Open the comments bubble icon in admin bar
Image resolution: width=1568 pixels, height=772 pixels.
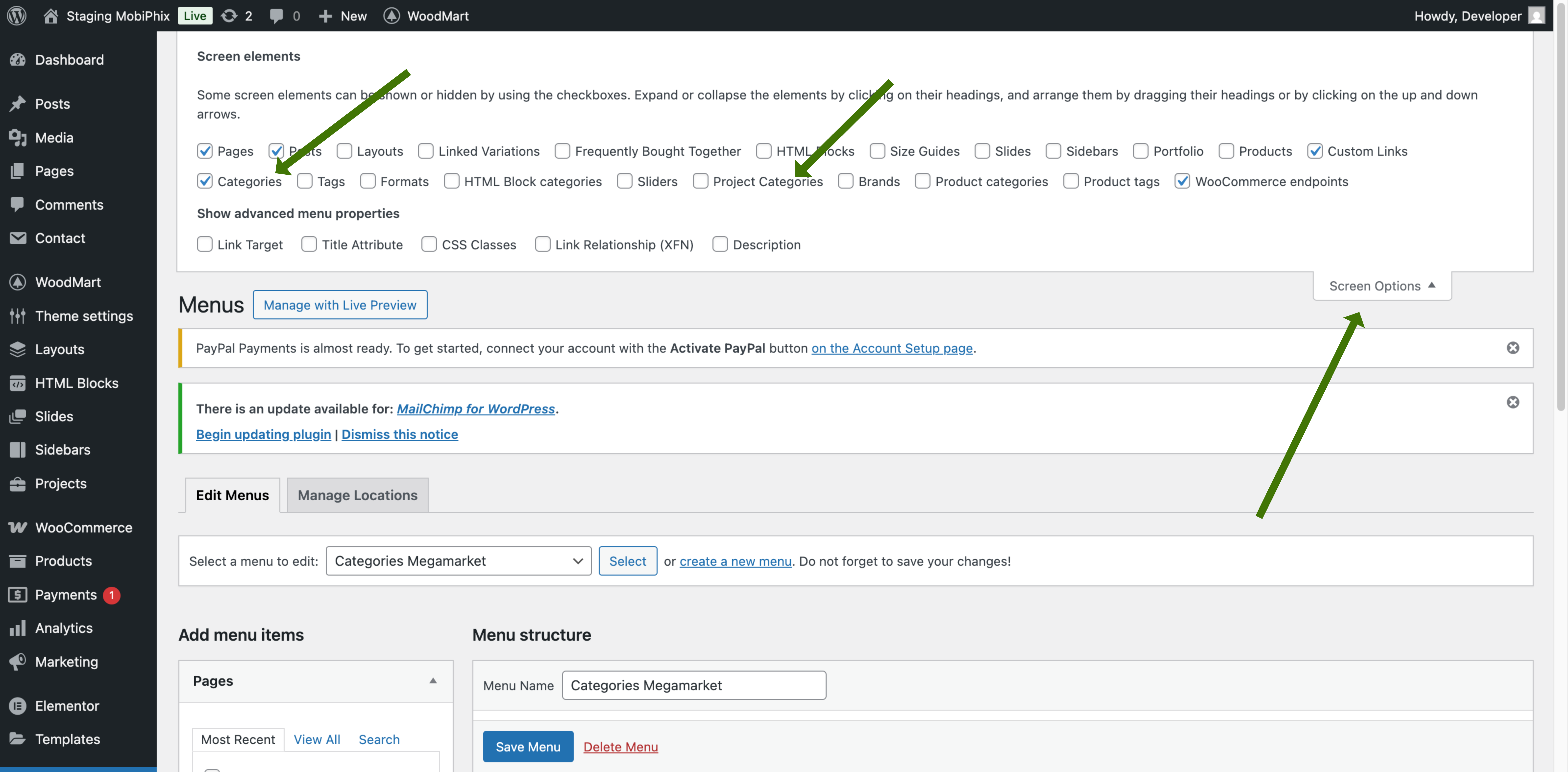(x=276, y=16)
